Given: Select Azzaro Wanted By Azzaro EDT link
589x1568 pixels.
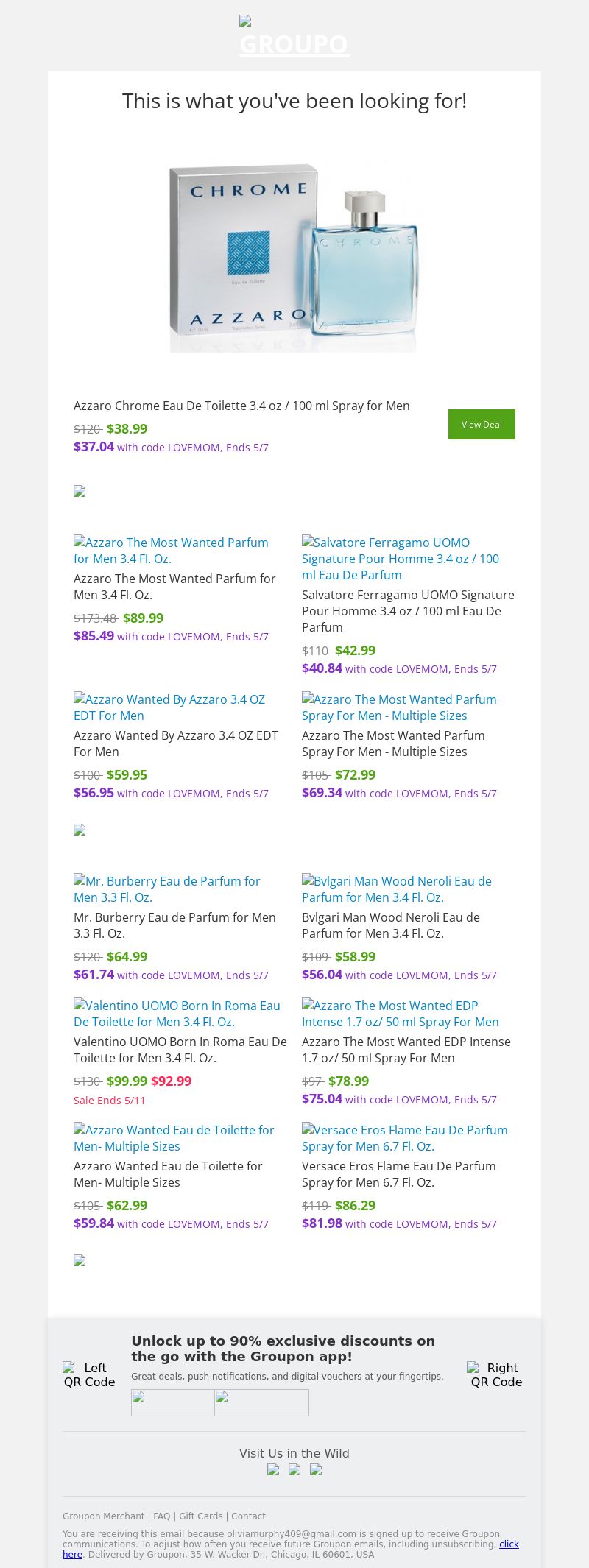Looking at the screenshot, I should coord(169,707).
